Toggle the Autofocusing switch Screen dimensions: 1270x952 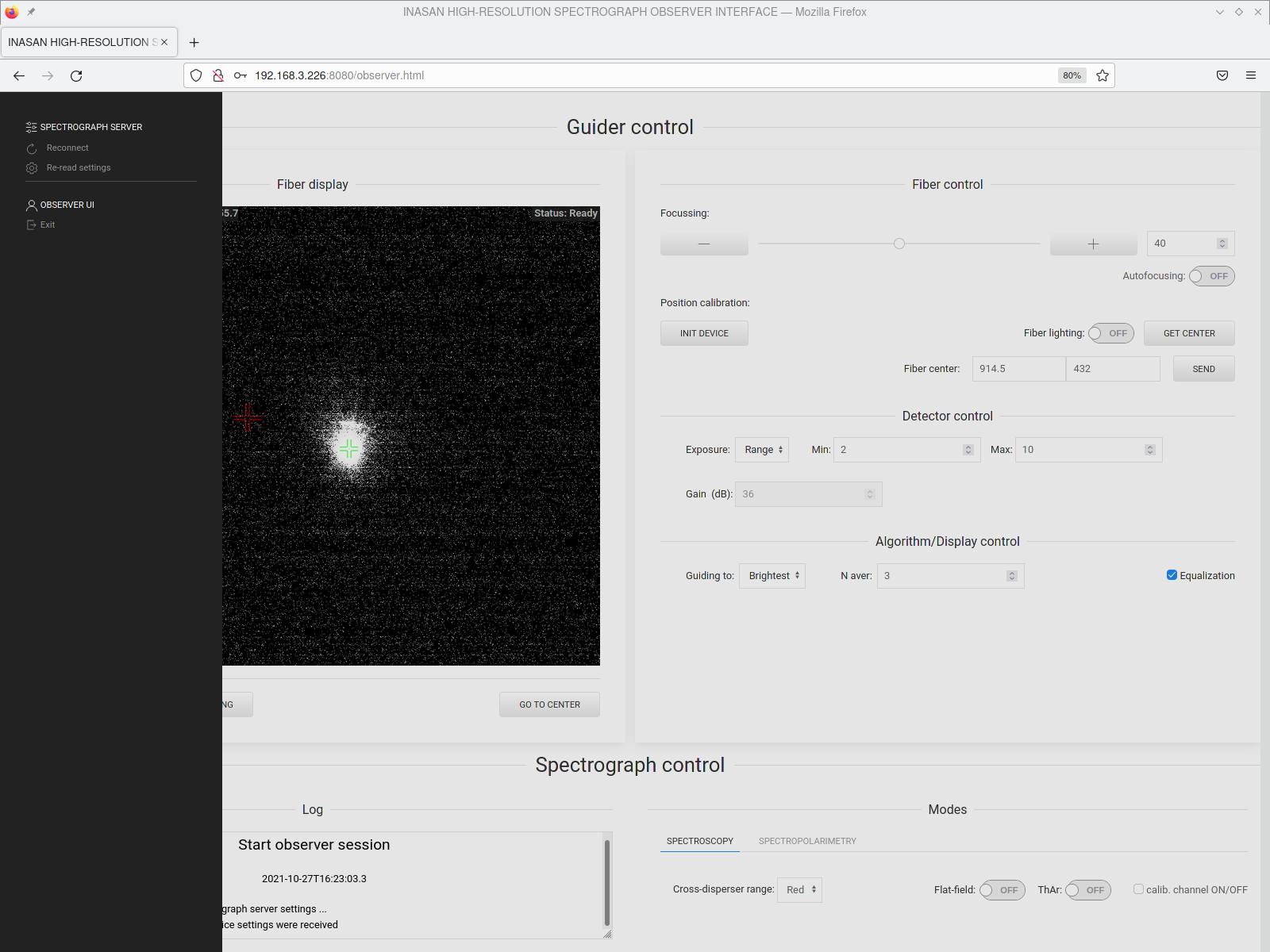click(x=1211, y=276)
